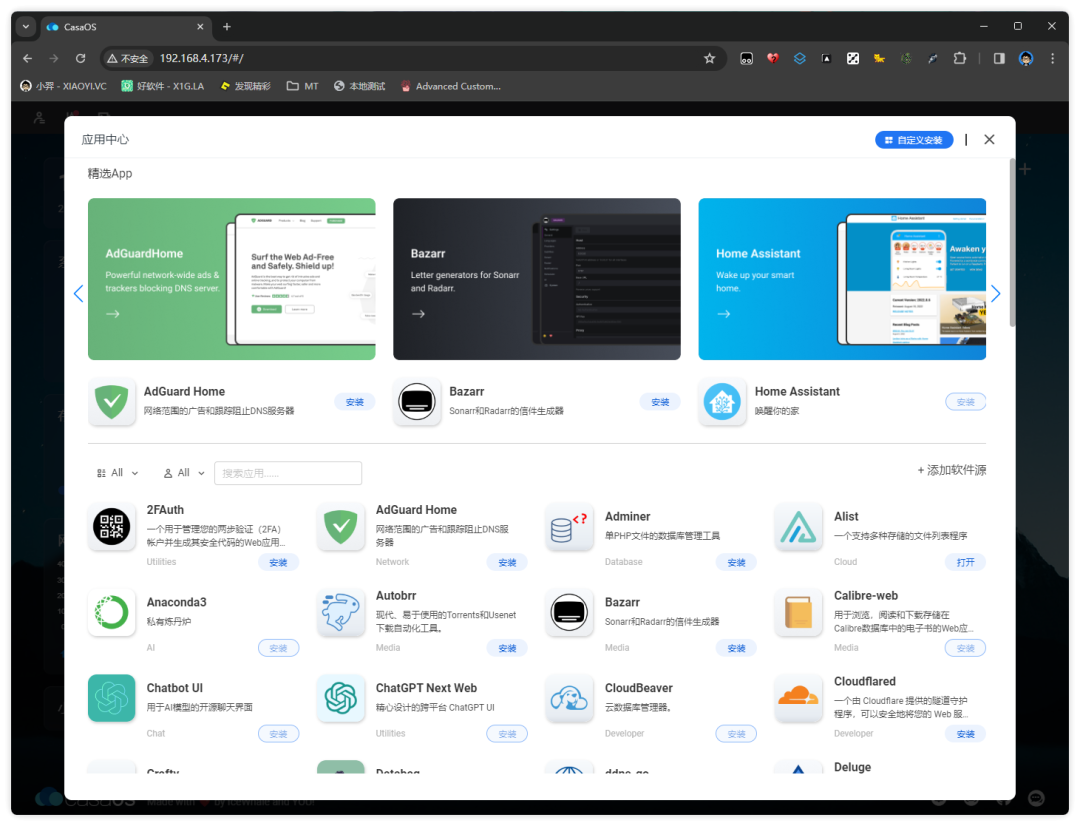Select the Autobrr rabbit icon
This screenshot has height=826, width=1080.
(340, 612)
